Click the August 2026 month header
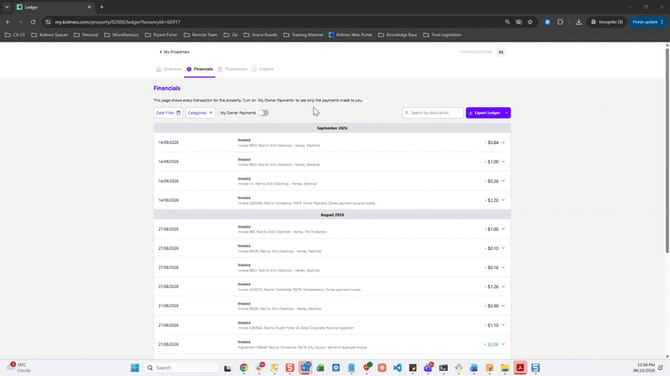This screenshot has width=670, height=376. click(x=332, y=215)
